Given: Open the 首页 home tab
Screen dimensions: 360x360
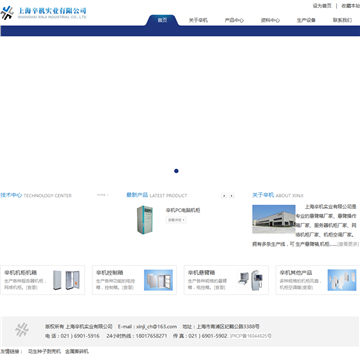Looking at the screenshot, I should point(162,20).
